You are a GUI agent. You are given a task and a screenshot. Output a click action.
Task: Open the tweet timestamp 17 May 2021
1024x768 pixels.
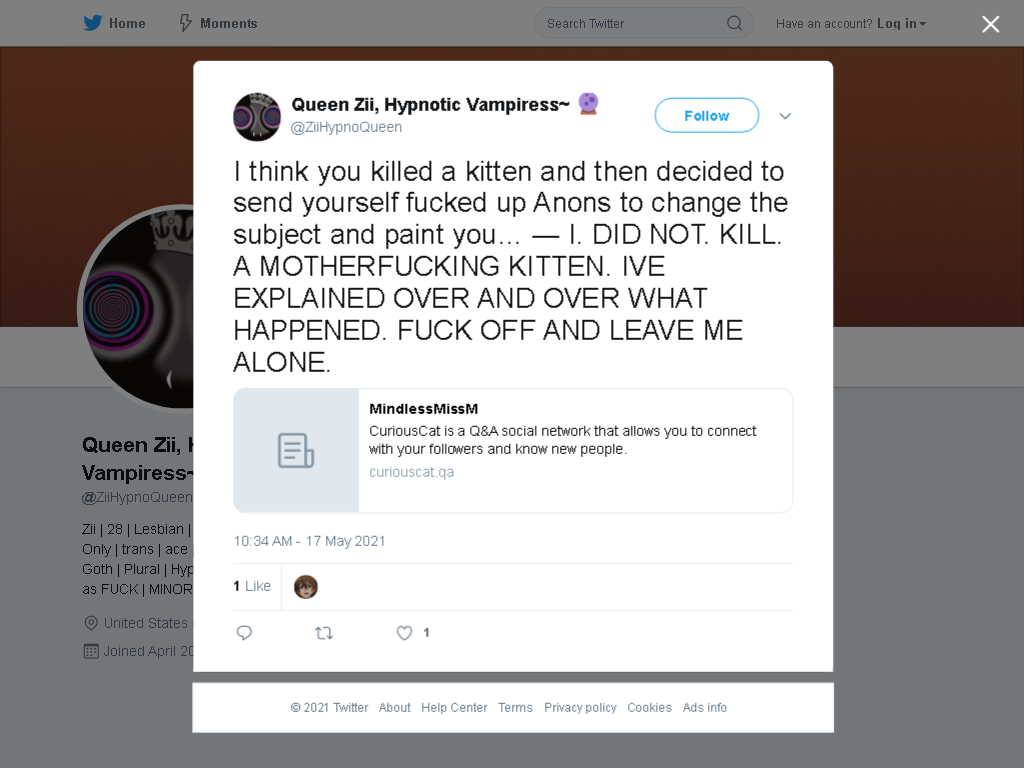[x=310, y=541]
